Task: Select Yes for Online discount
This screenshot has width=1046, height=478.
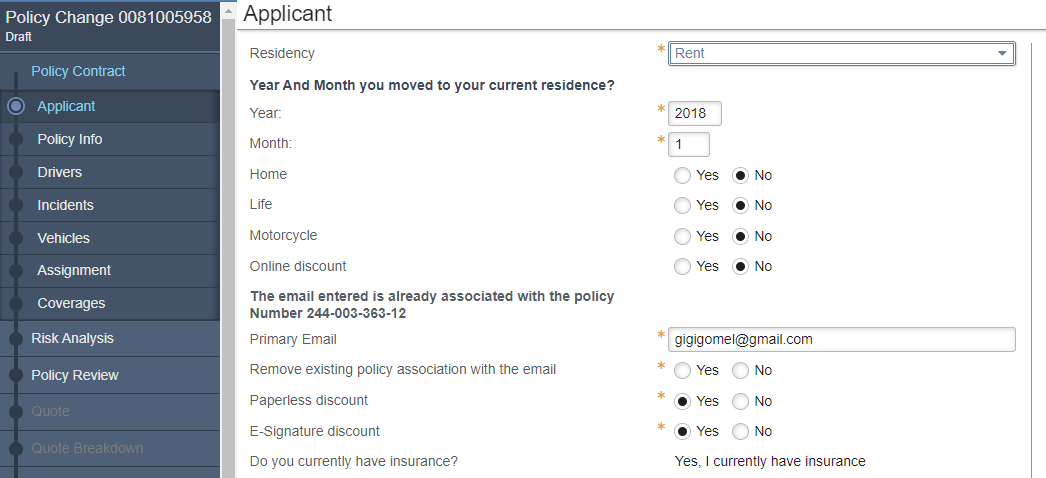Action: [x=682, y=267]
